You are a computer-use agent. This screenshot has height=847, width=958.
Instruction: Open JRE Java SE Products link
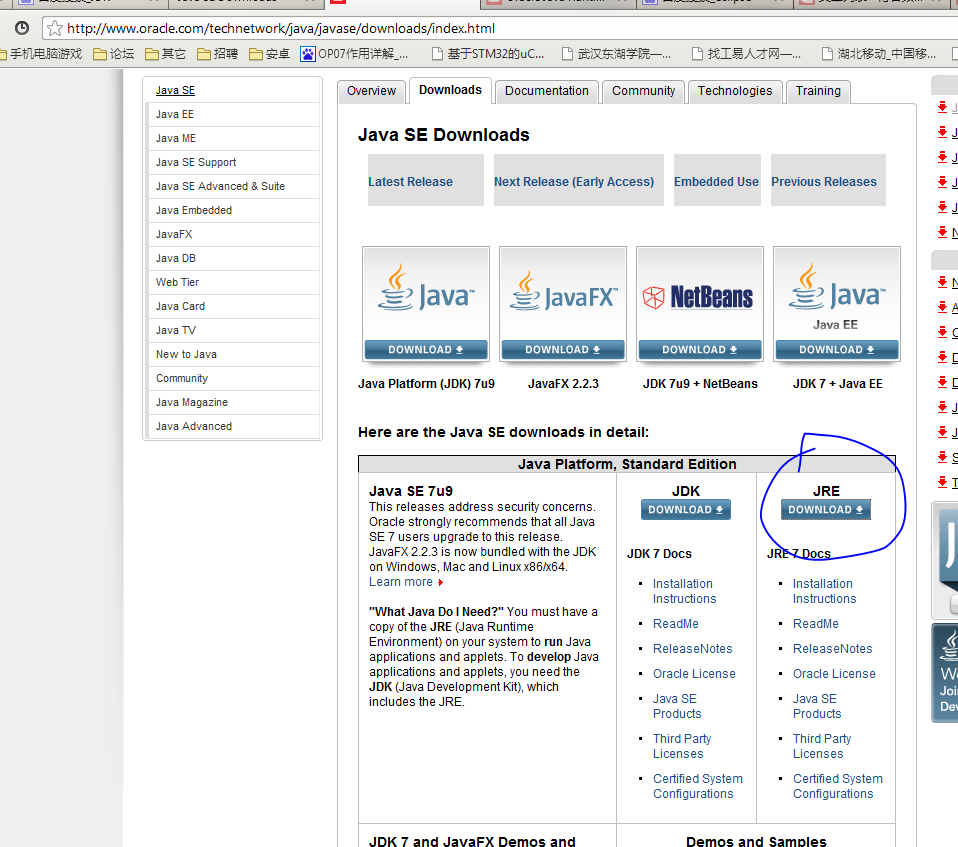point(817,706)
